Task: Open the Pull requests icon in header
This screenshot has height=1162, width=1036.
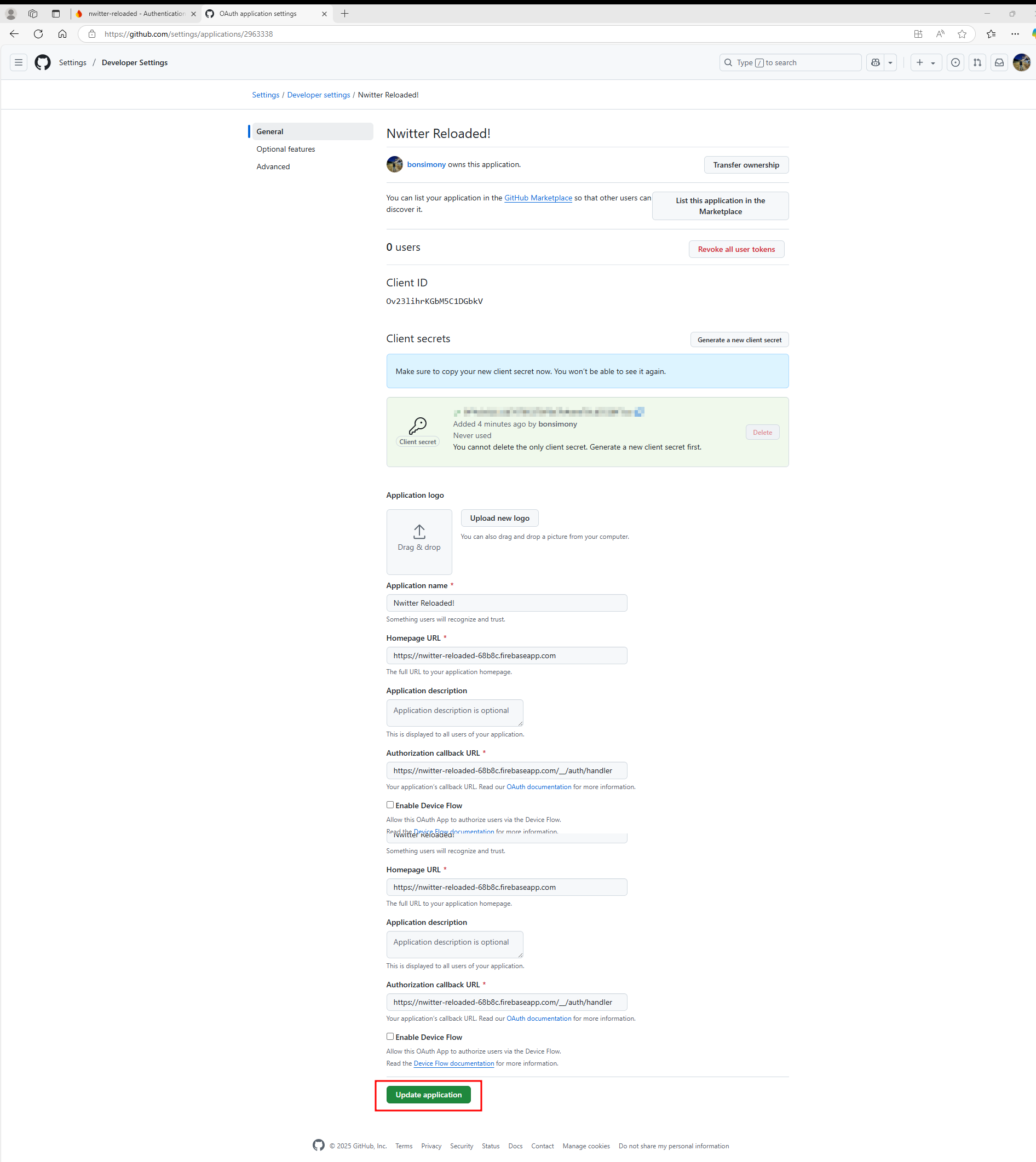Action: point(977,62)
